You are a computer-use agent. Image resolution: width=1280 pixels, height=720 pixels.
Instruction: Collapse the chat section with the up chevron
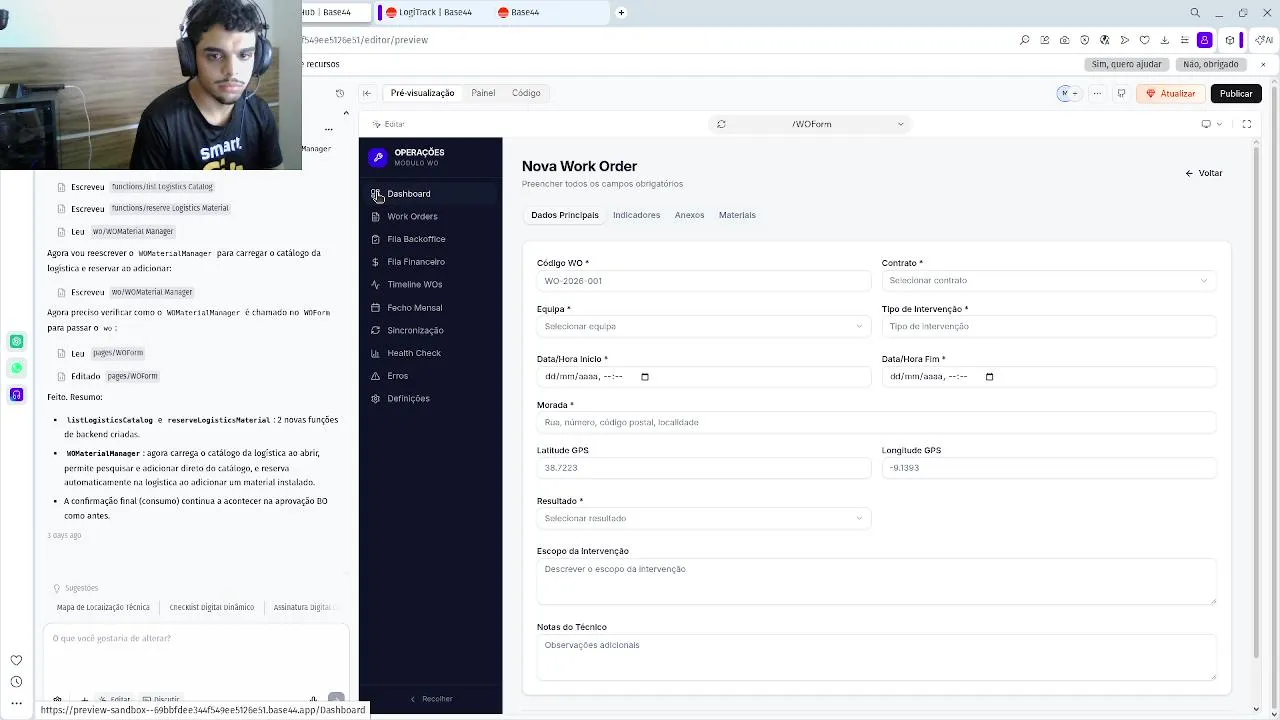pos(346,113)
